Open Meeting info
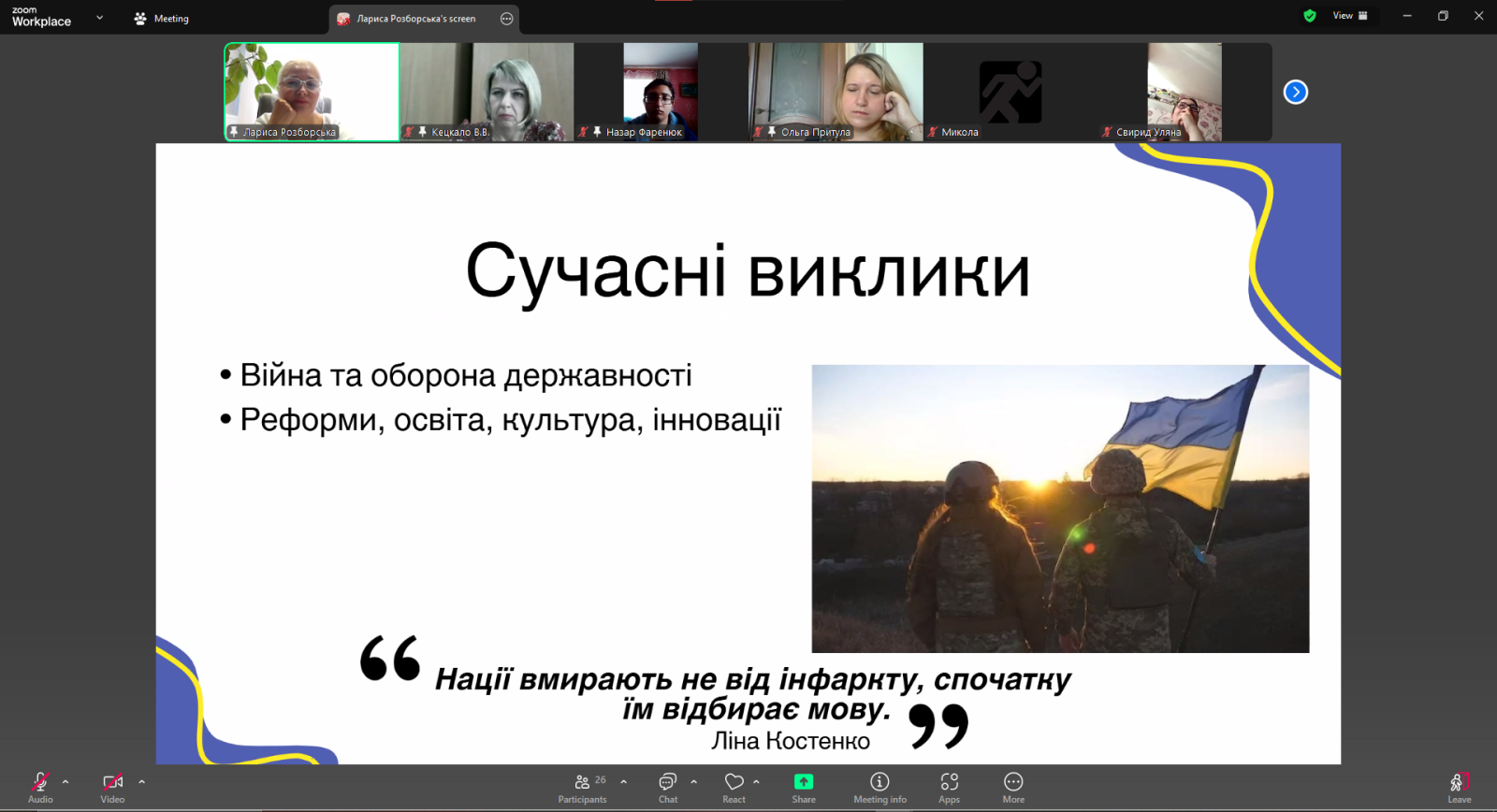The height and width of the screenshot is (812, 1497). (x=879, y=787)
